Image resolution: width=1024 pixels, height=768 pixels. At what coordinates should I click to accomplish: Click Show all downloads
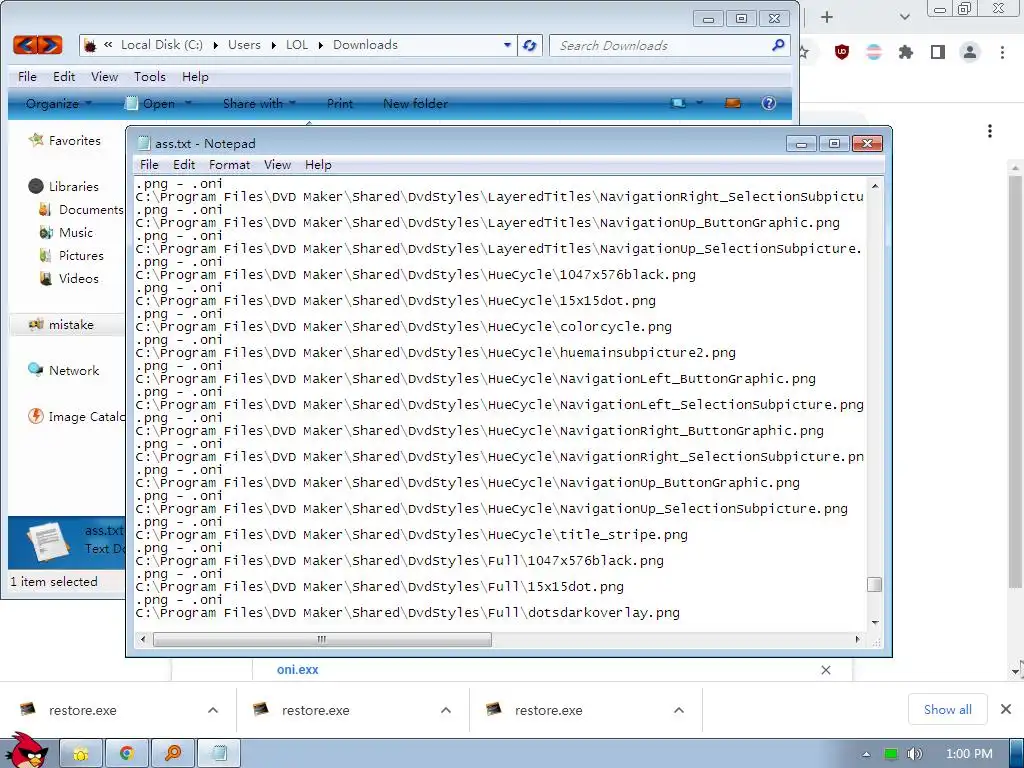(x=947, y=709)
